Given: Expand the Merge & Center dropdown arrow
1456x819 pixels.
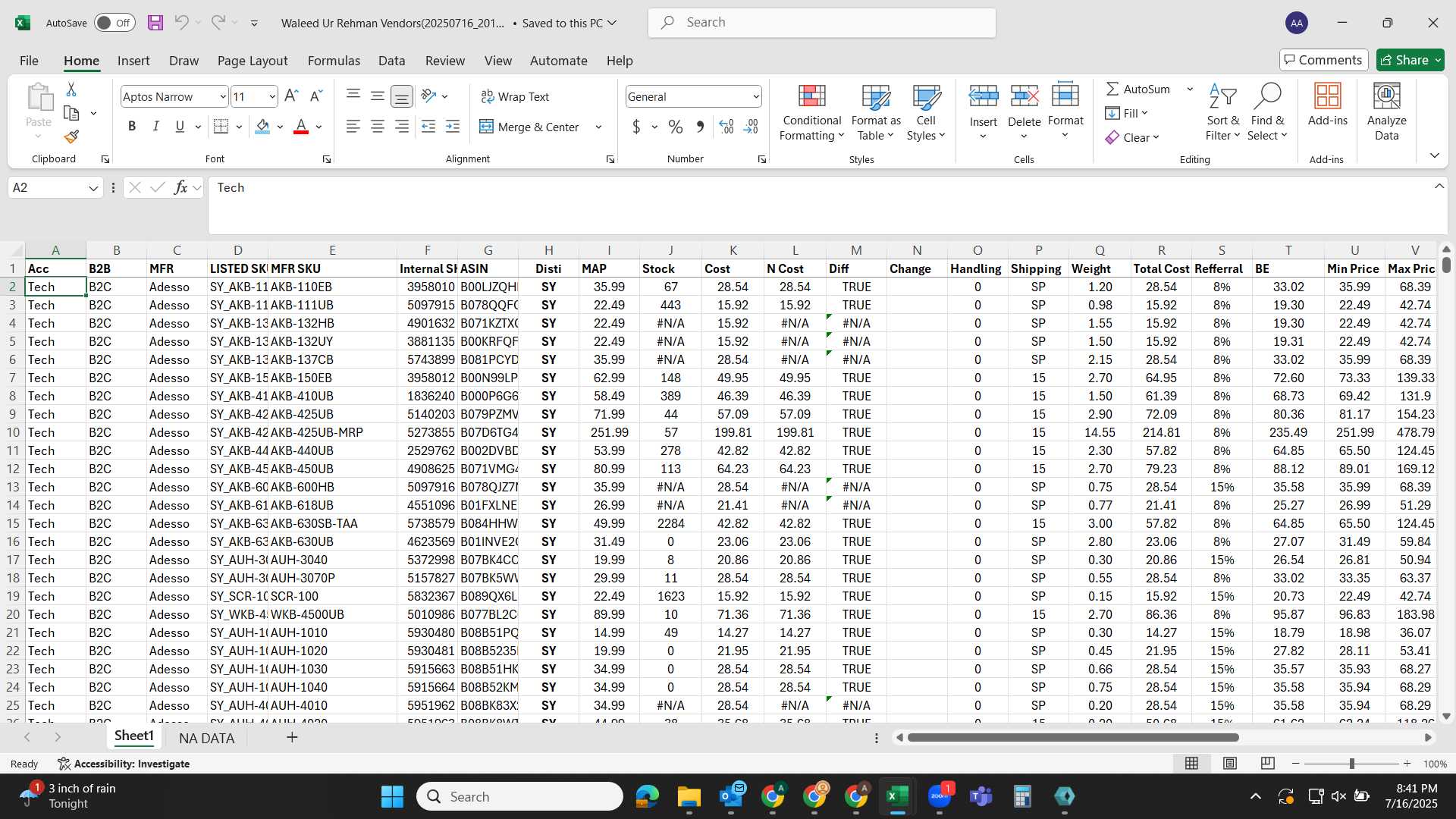Looking at the screenshot, I should pos(598,127).
